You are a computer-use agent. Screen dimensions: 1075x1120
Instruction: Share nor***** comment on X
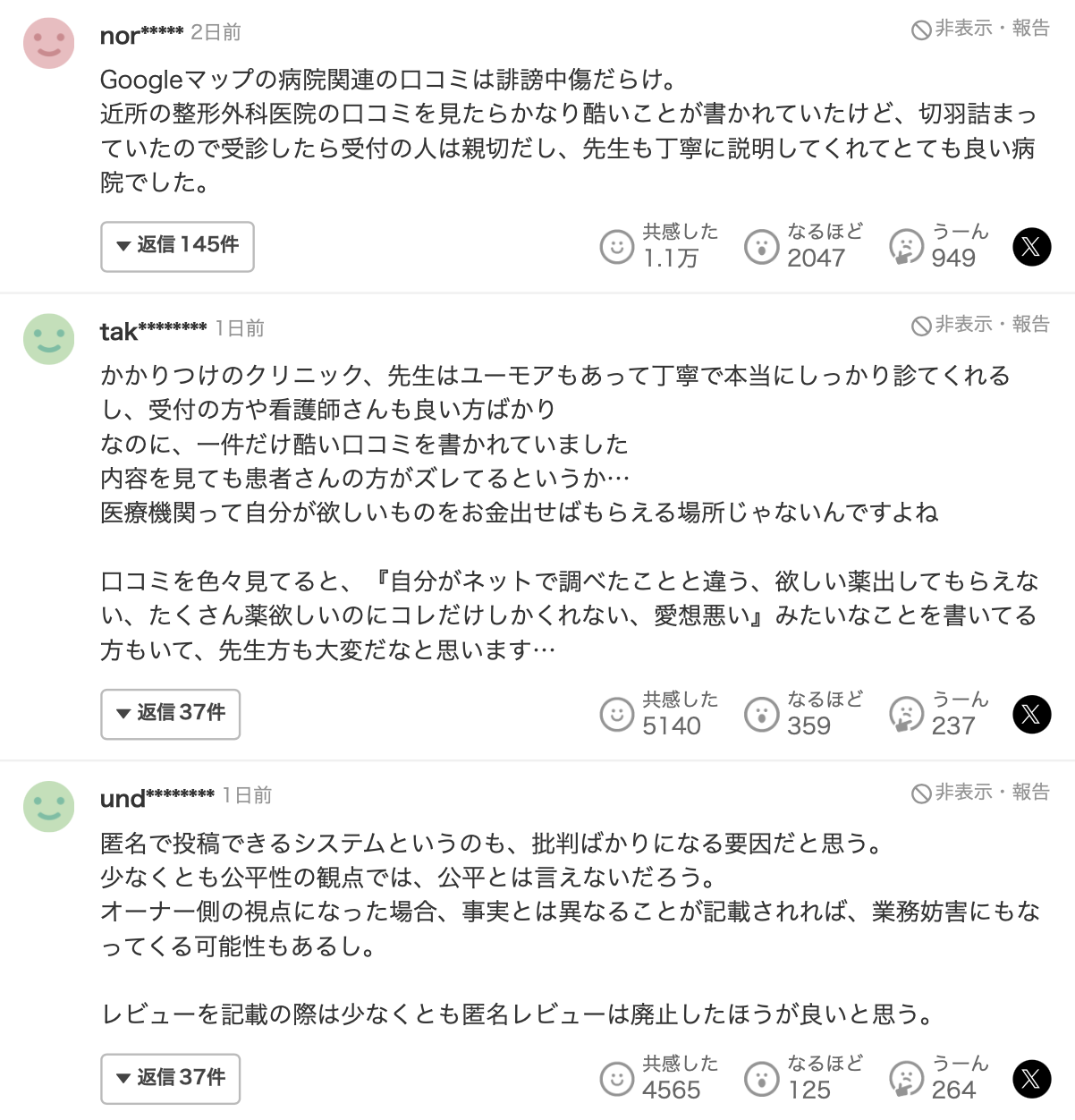click(x=1031, y=246)
